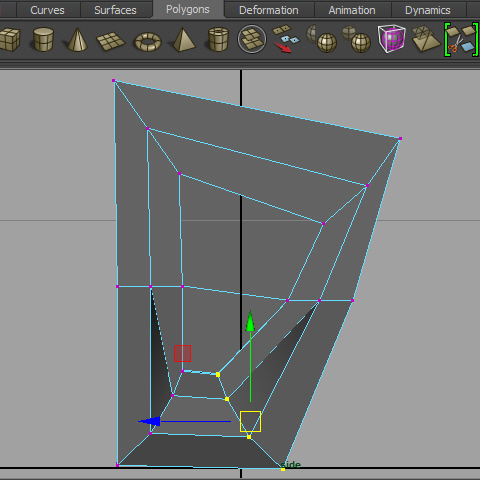Create a polygon torus primitive

[x=148, y=42]
